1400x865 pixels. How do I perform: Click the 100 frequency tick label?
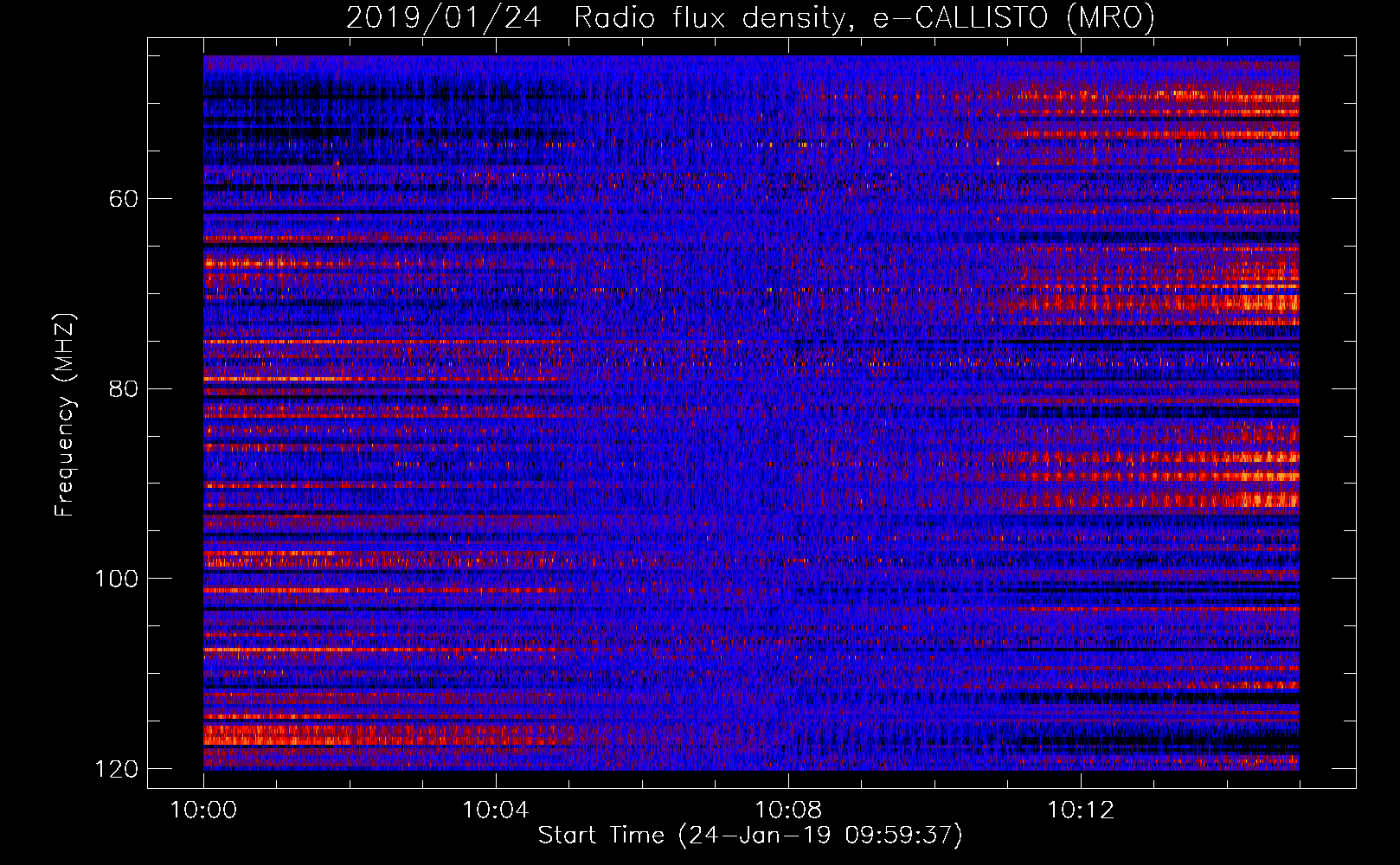coord(116,579)
